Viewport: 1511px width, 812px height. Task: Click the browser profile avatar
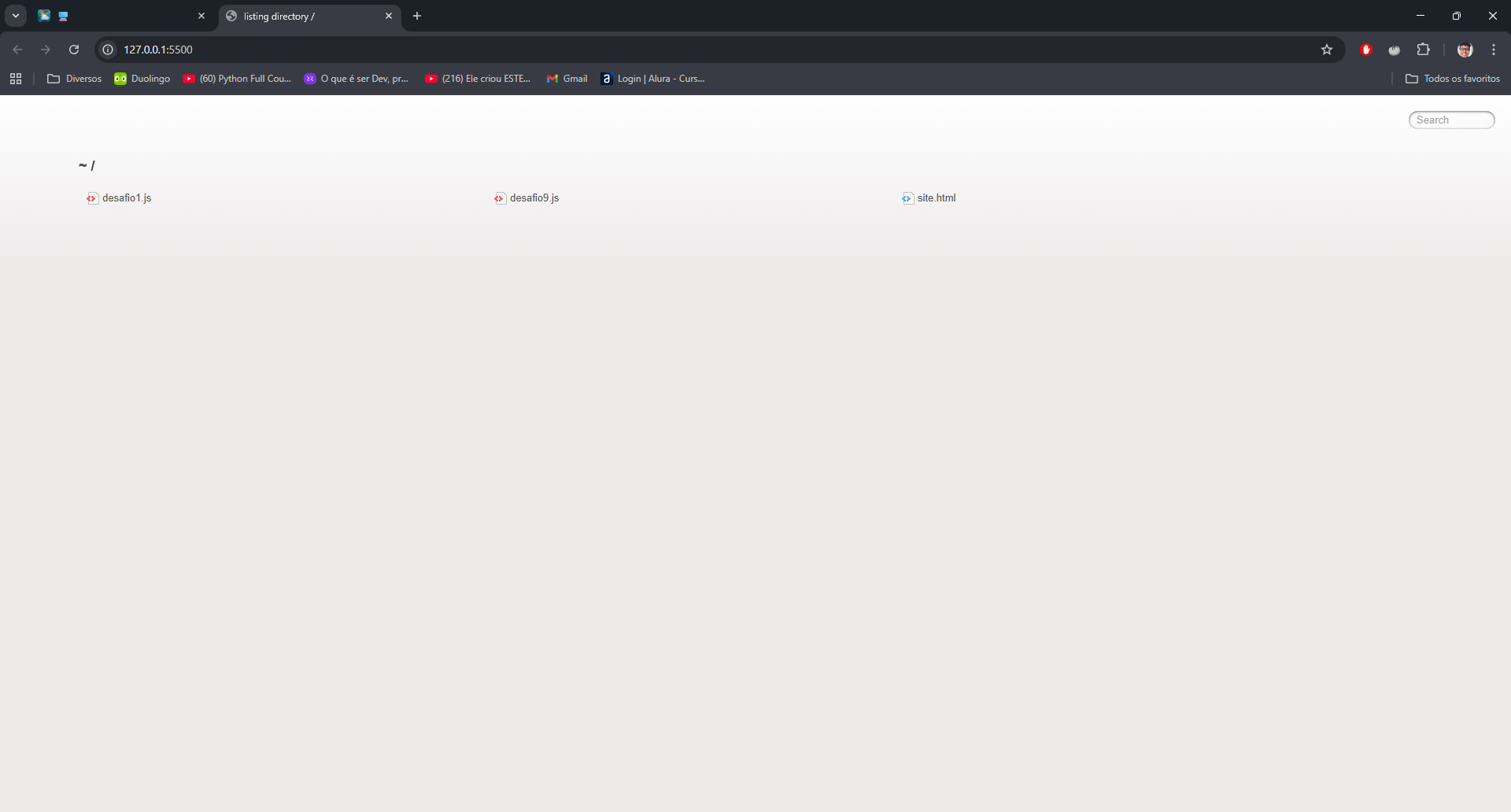click(x=1465, y=49)
